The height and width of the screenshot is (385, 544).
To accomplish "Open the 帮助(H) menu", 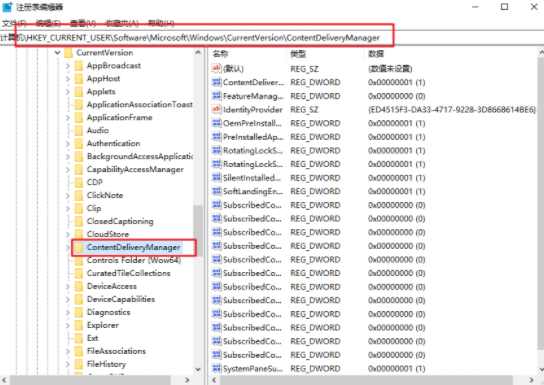I will pyautogui.click(x=161, y=23).
